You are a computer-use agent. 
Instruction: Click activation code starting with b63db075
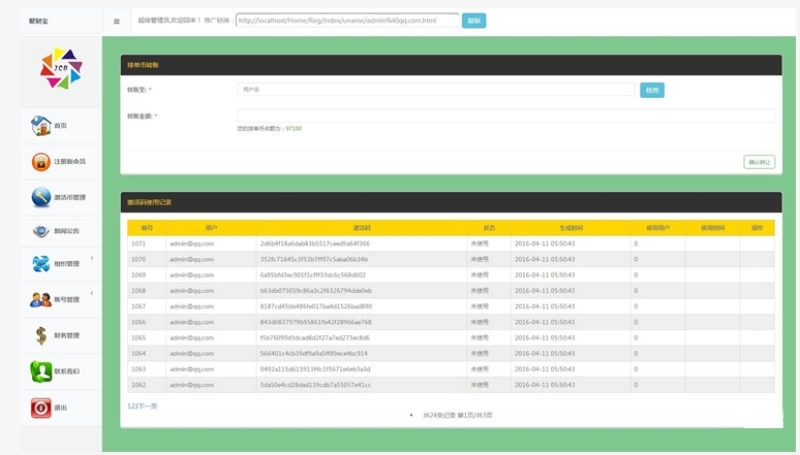[316, 291]
